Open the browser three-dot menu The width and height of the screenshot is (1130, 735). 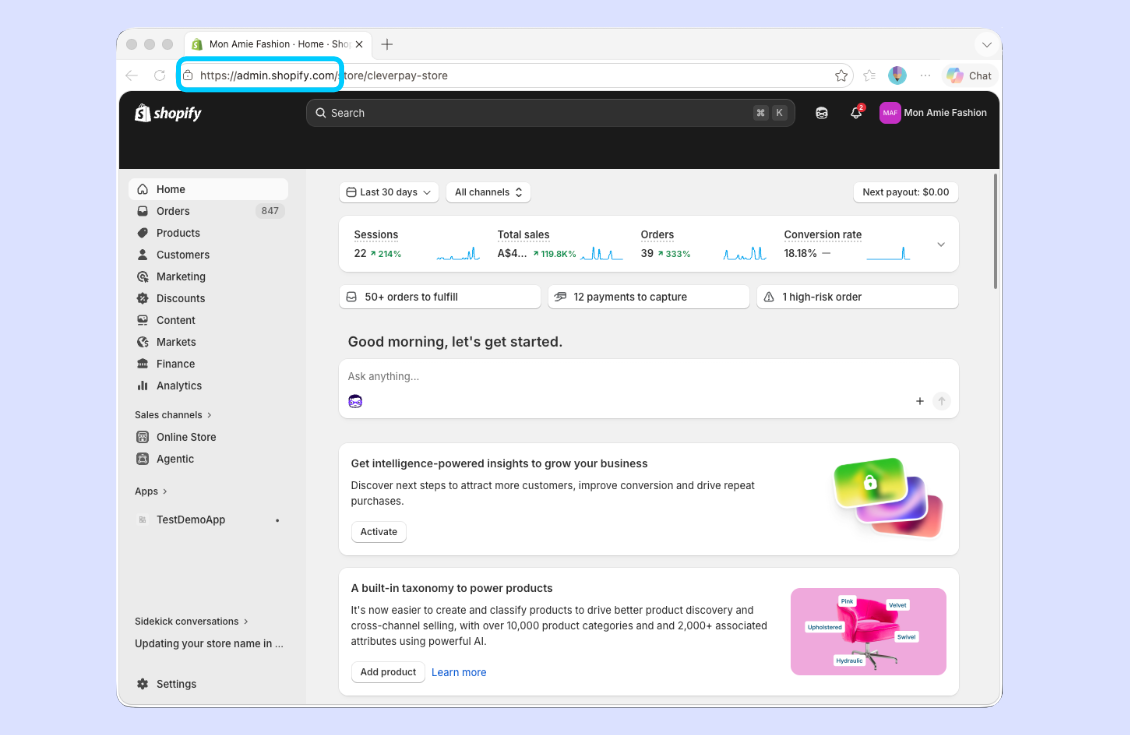click(x=925, y=76)
